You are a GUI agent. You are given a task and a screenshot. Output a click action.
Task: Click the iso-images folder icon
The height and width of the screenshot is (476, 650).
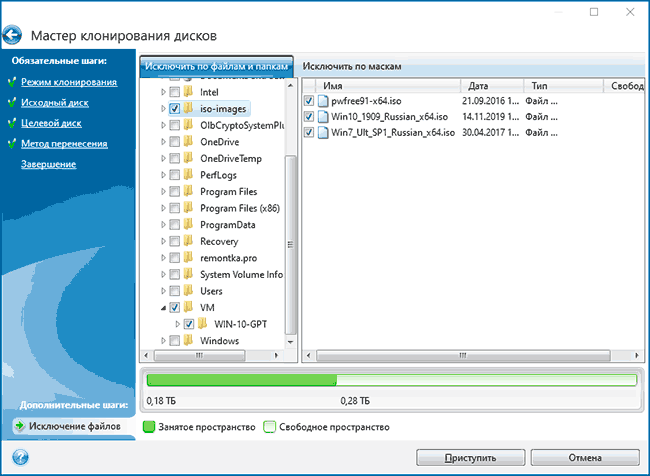189,108
